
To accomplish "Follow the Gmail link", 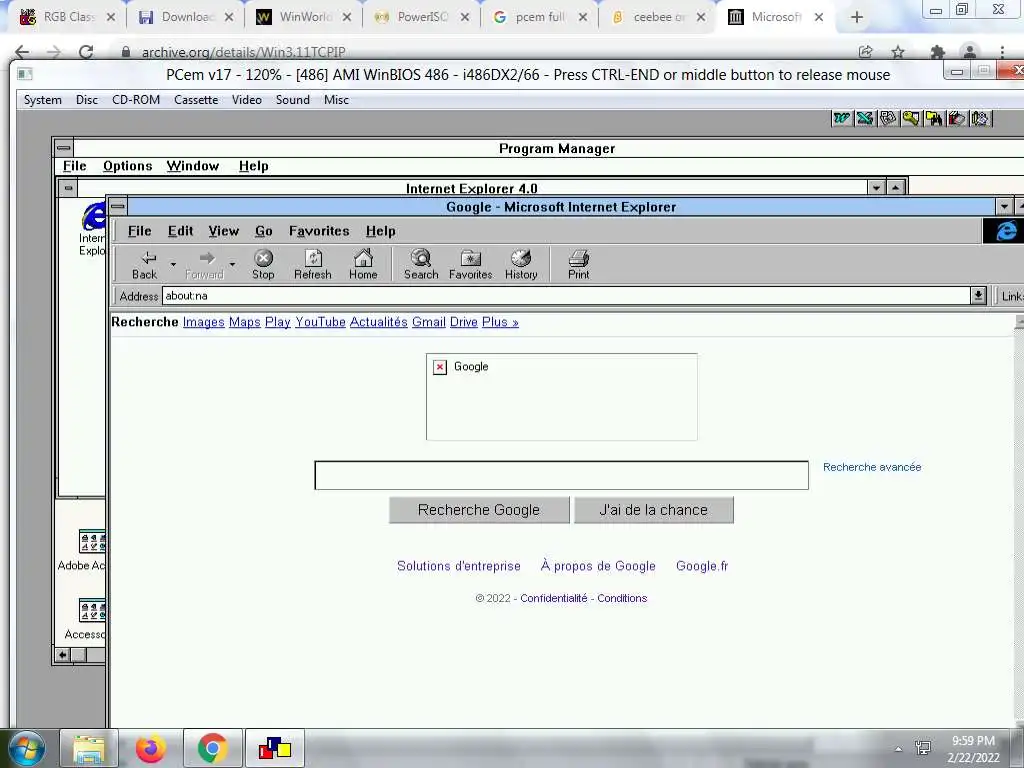I will [428, 322].
